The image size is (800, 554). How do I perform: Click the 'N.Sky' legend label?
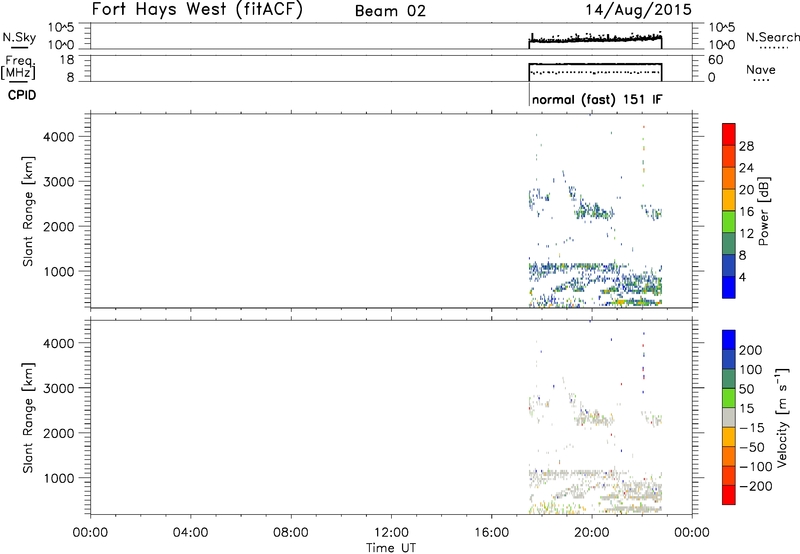coord(19,37)
